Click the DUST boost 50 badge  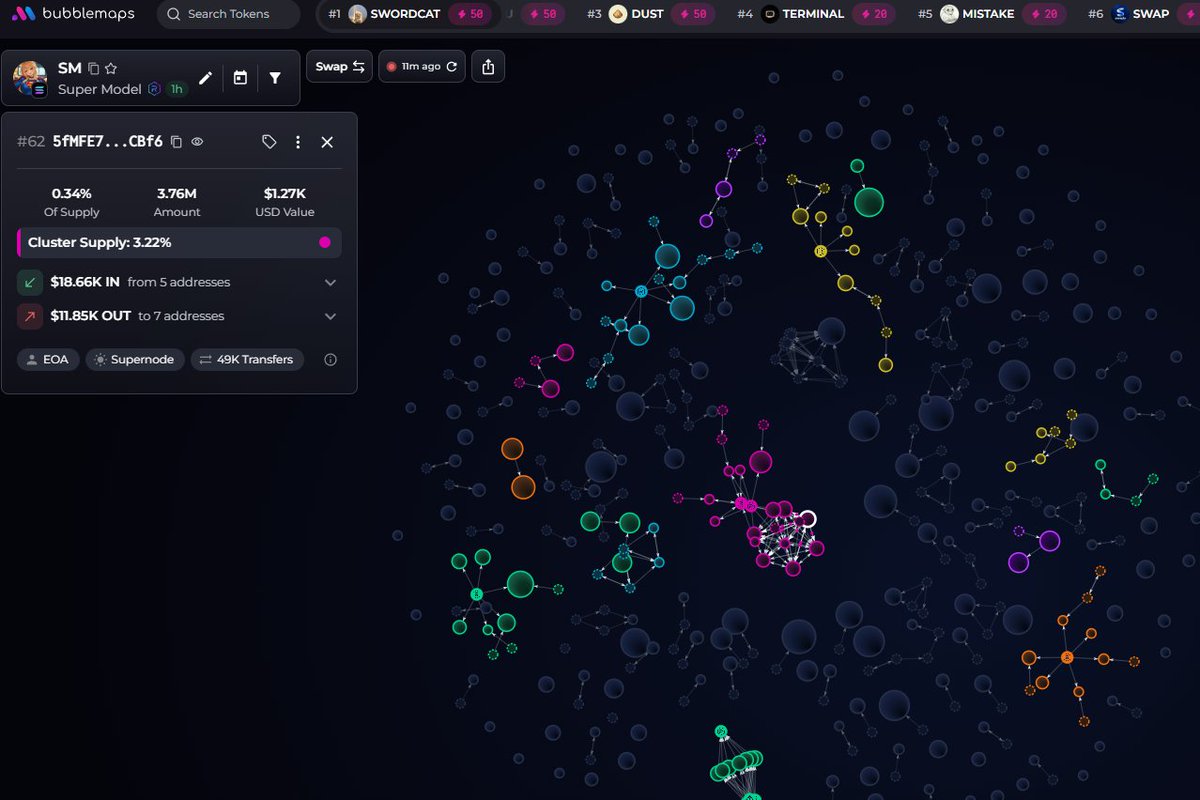pyautogui.click(x=692, y=14)
